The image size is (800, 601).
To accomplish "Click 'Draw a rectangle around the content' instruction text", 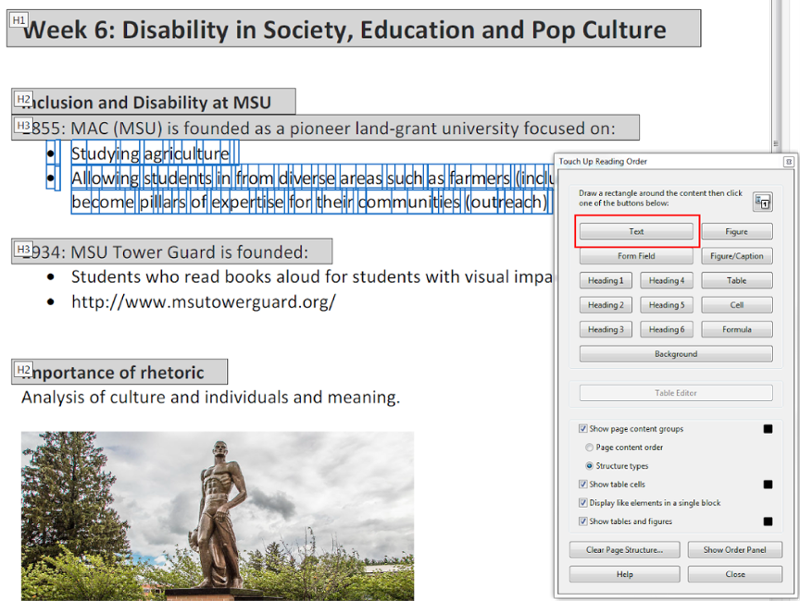I will [x=661, y=198].
